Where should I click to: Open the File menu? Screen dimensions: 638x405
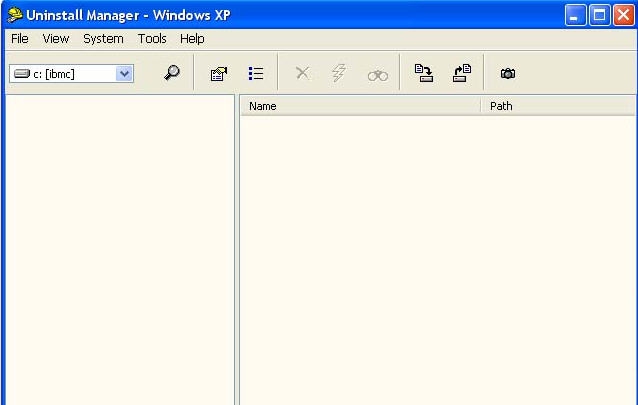pyautogui.click(x=20, y=39)
